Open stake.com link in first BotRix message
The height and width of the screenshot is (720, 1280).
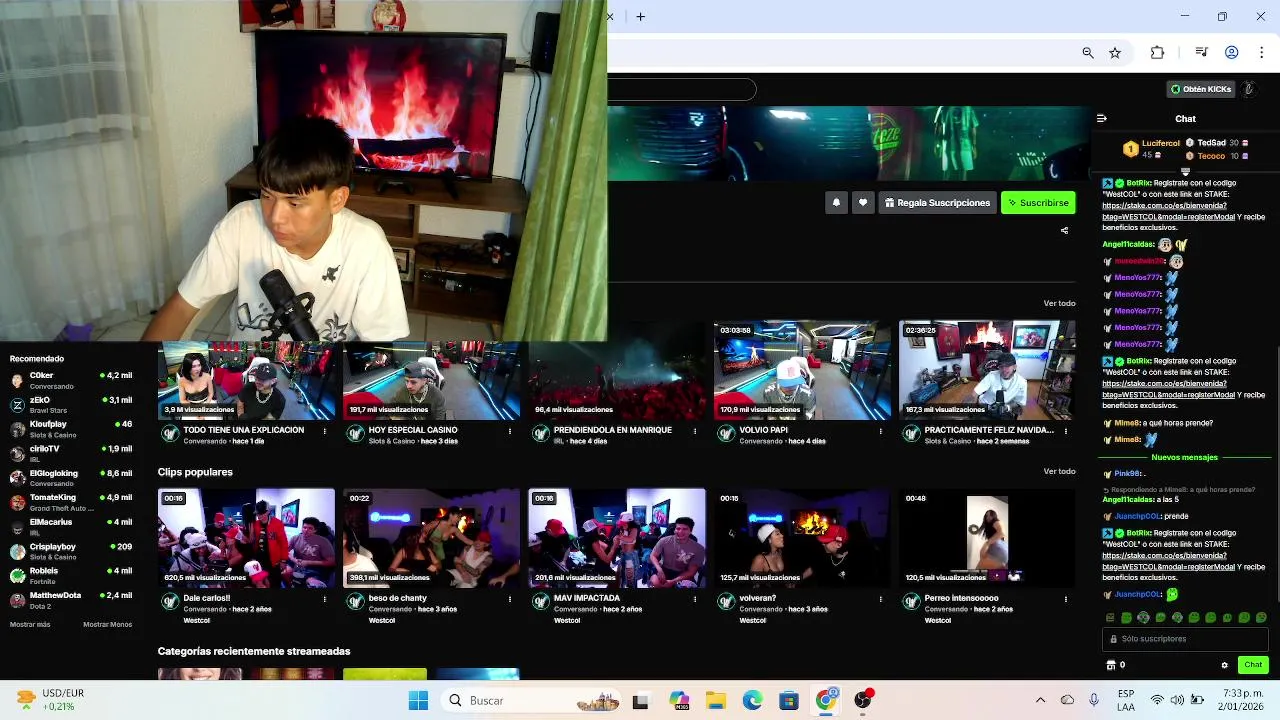click(1168, 211)
